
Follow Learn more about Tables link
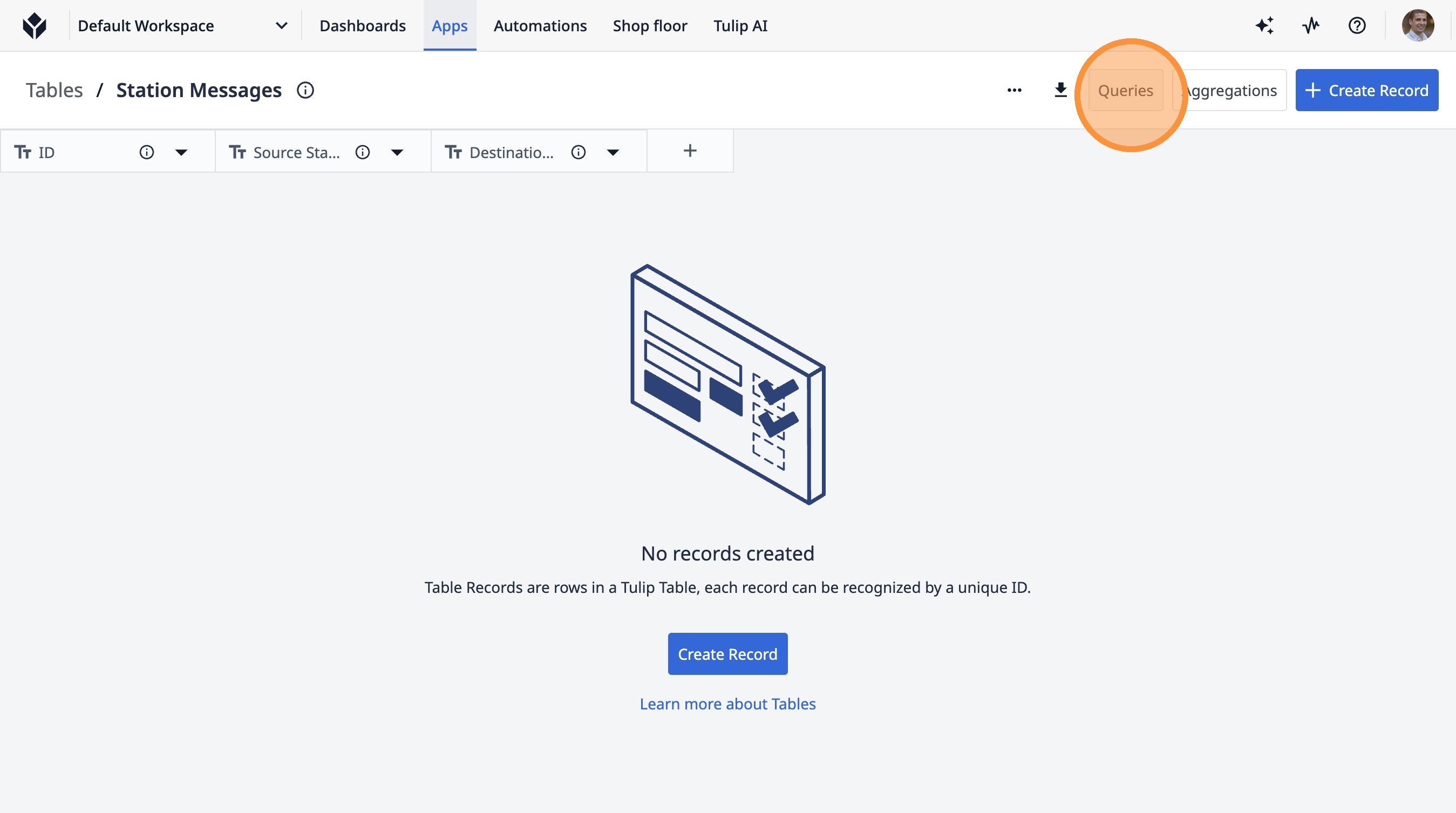(x=727, y=704)
